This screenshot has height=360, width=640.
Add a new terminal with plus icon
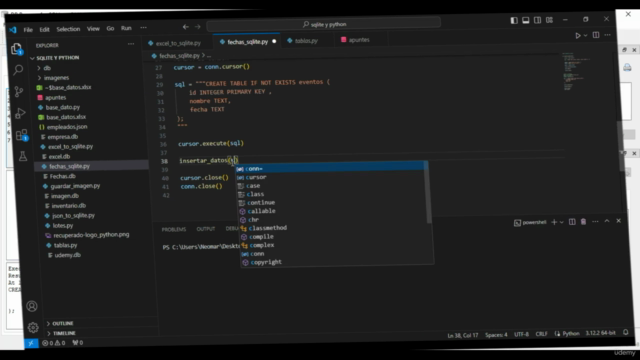click(x=554, y=222)
